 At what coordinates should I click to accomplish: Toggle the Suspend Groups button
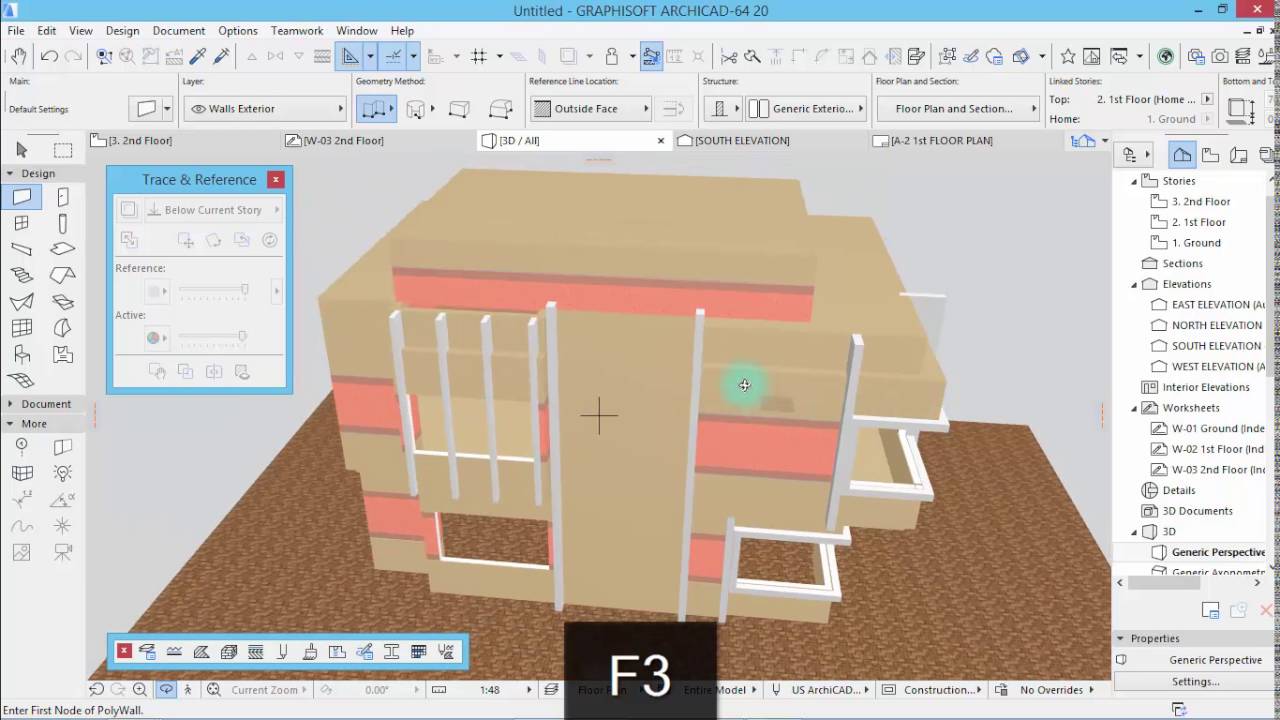click(x=651, y=56)
